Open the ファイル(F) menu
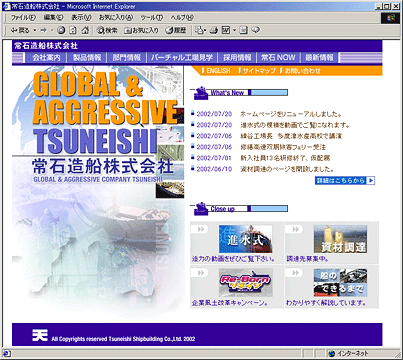 (23, 17)
